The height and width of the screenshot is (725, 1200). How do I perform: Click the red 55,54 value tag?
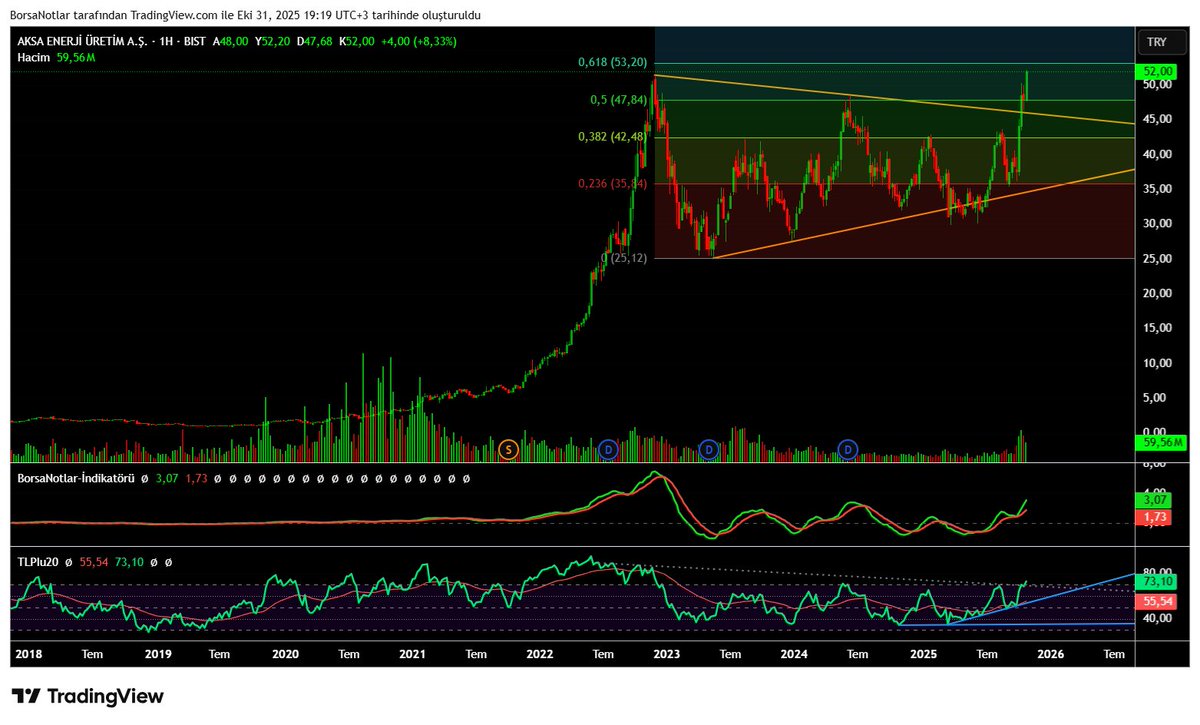1159,600
